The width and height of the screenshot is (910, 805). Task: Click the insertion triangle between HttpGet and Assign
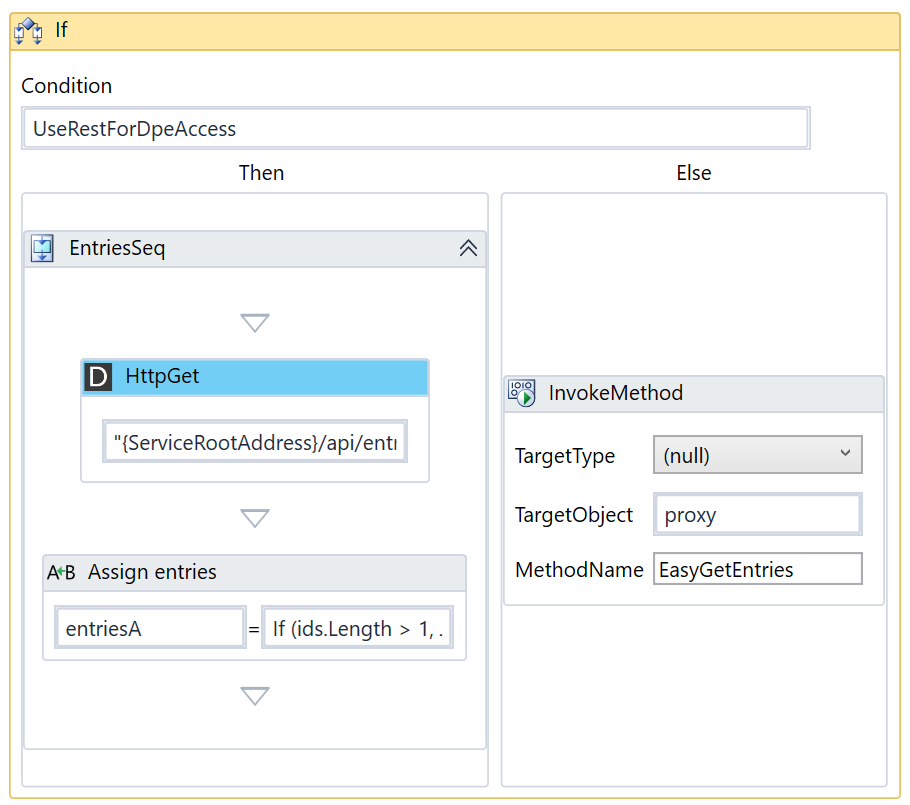tap(255, 518)
